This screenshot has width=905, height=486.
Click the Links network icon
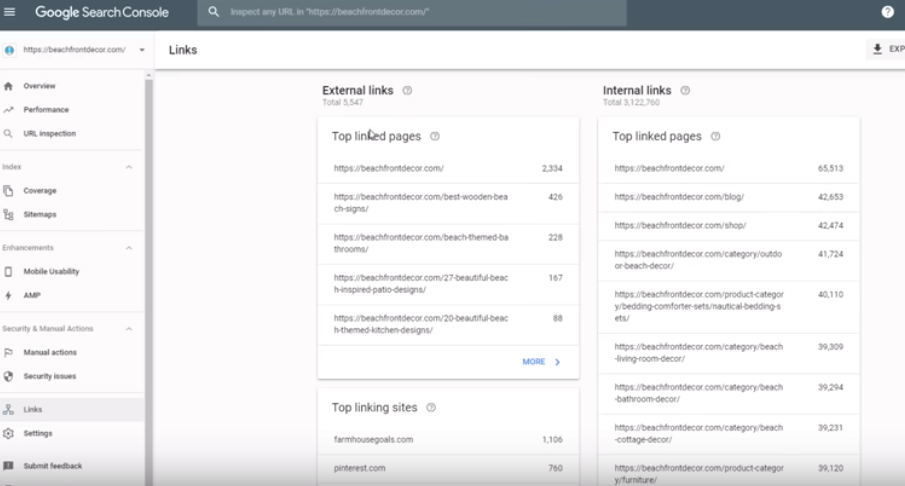tap(8, 409)
